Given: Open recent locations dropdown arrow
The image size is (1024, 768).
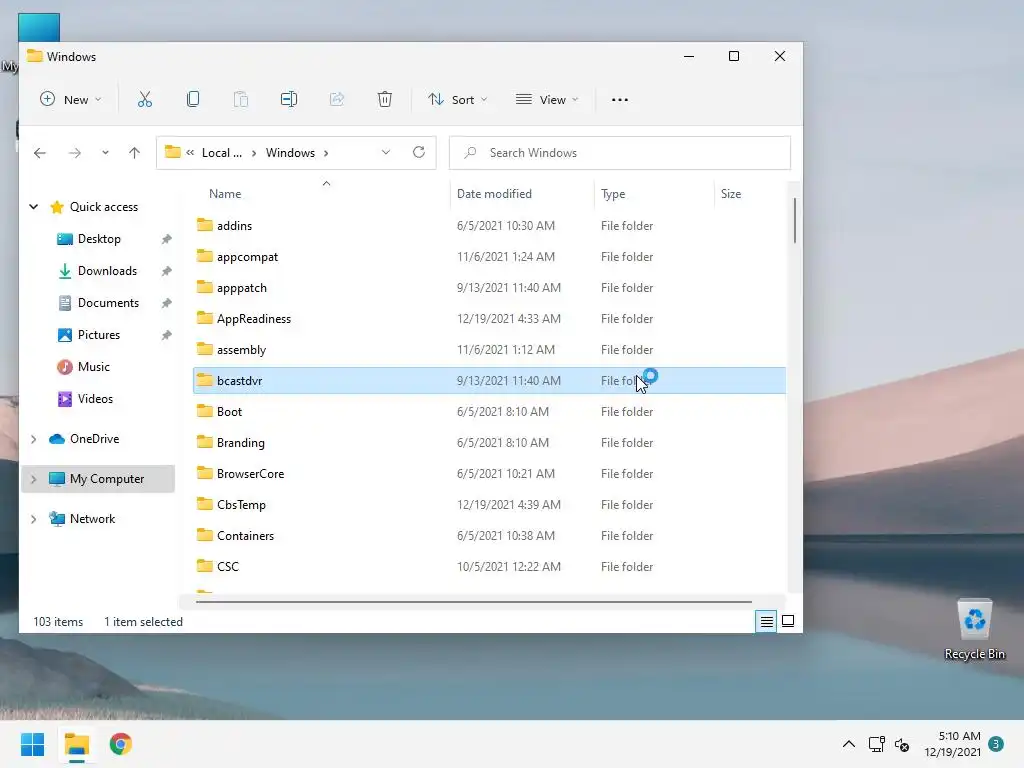Looking at the screenshot, I should pyautogui.click(x=105, y=153).
